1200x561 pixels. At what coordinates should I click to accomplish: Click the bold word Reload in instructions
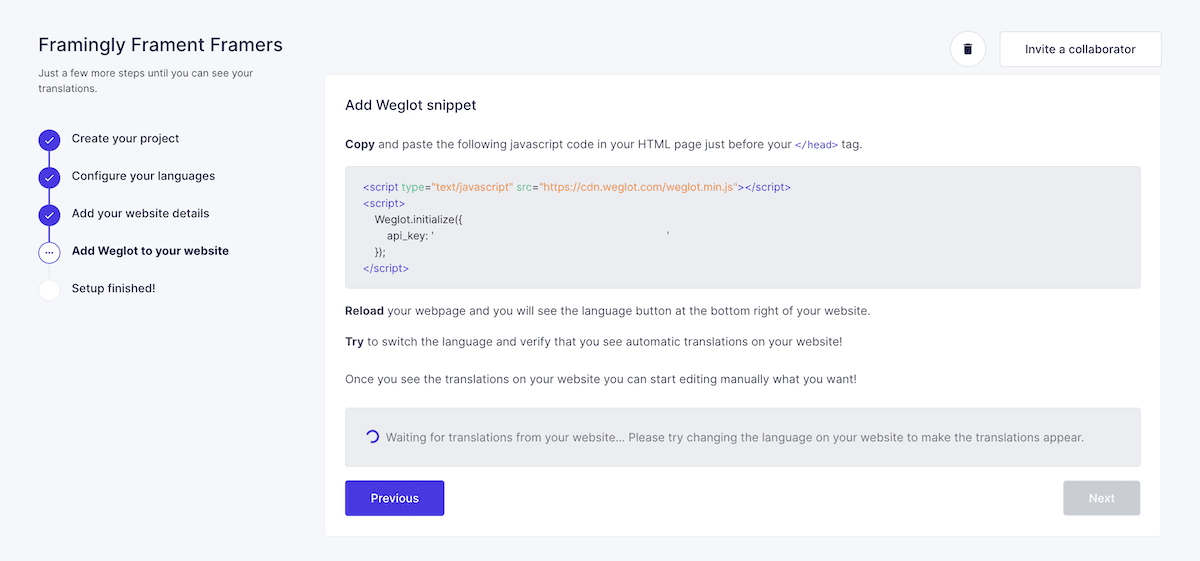point(365,310)
